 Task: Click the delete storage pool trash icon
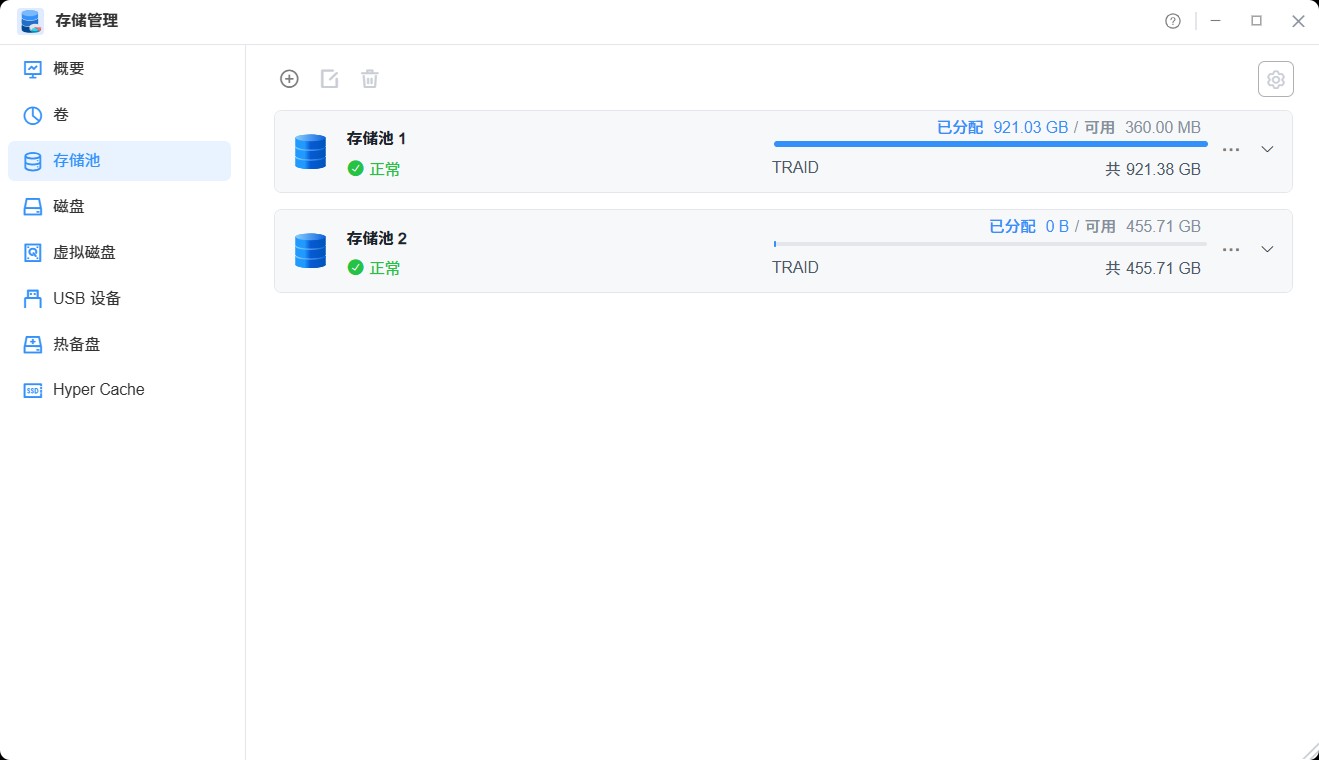click(x=369, y=78)
